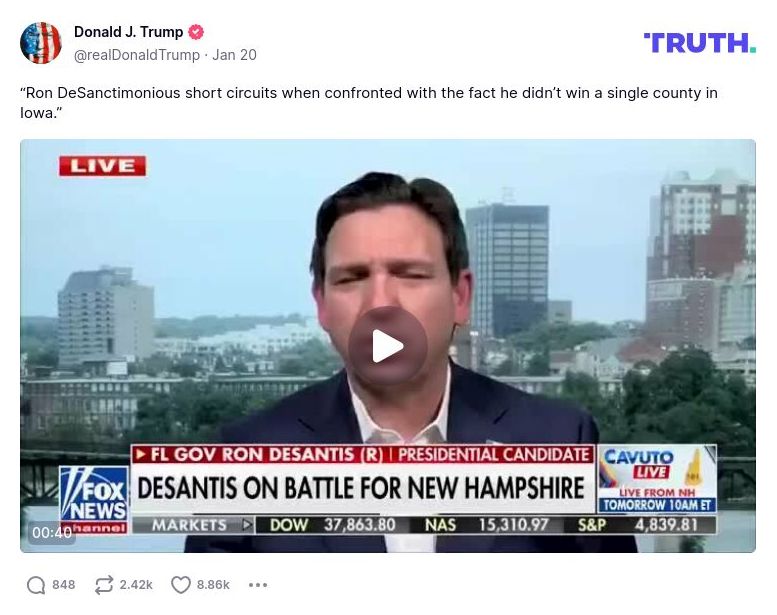
Task: Click the DeSantis New Hampshire headline banner
Action: coord(362,488)
